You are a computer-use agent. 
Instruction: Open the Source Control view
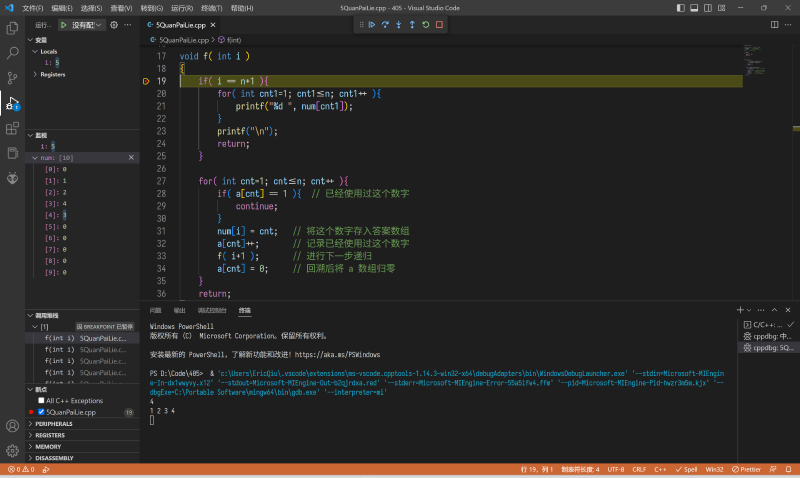[x=12, y=78]
